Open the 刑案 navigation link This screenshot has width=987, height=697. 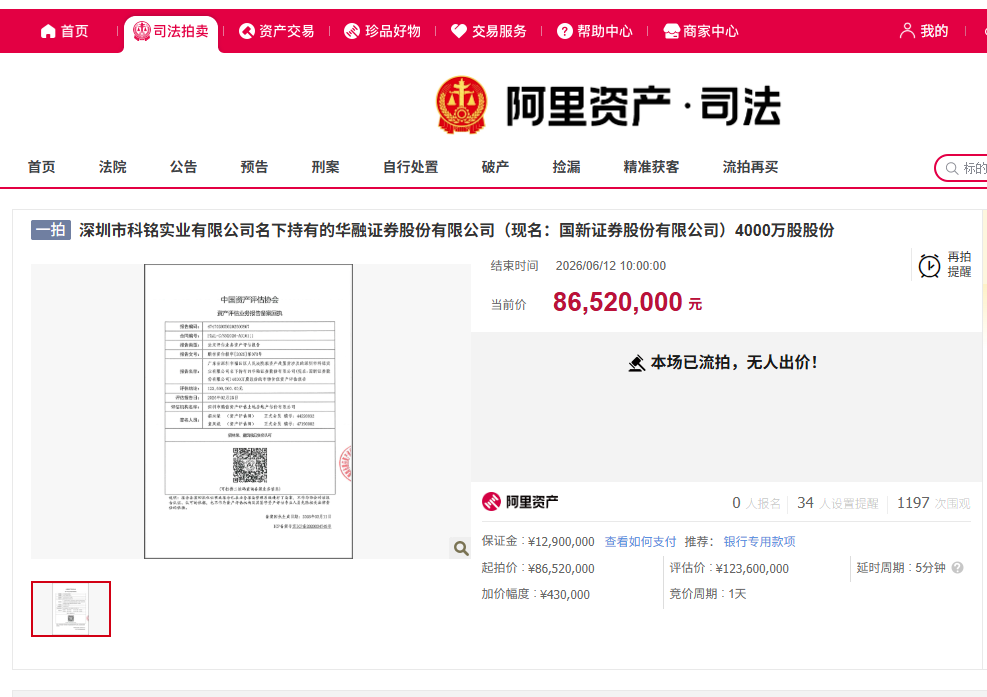pos(325,167)
